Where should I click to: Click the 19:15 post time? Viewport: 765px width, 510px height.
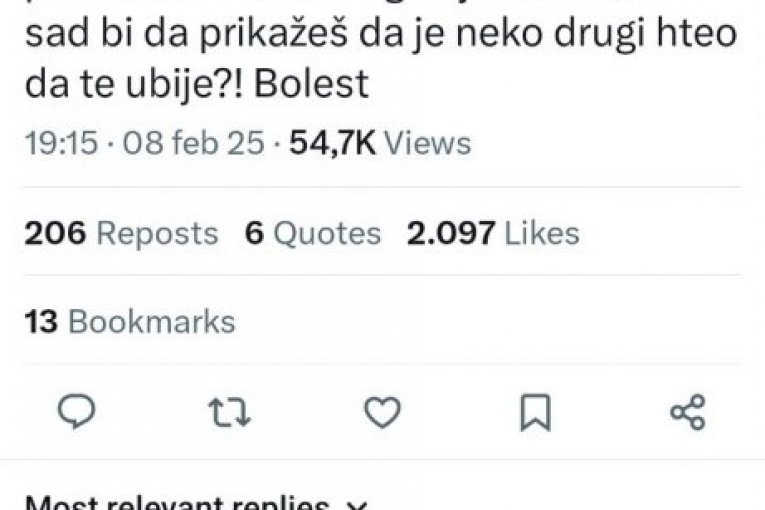click(61, 143)
